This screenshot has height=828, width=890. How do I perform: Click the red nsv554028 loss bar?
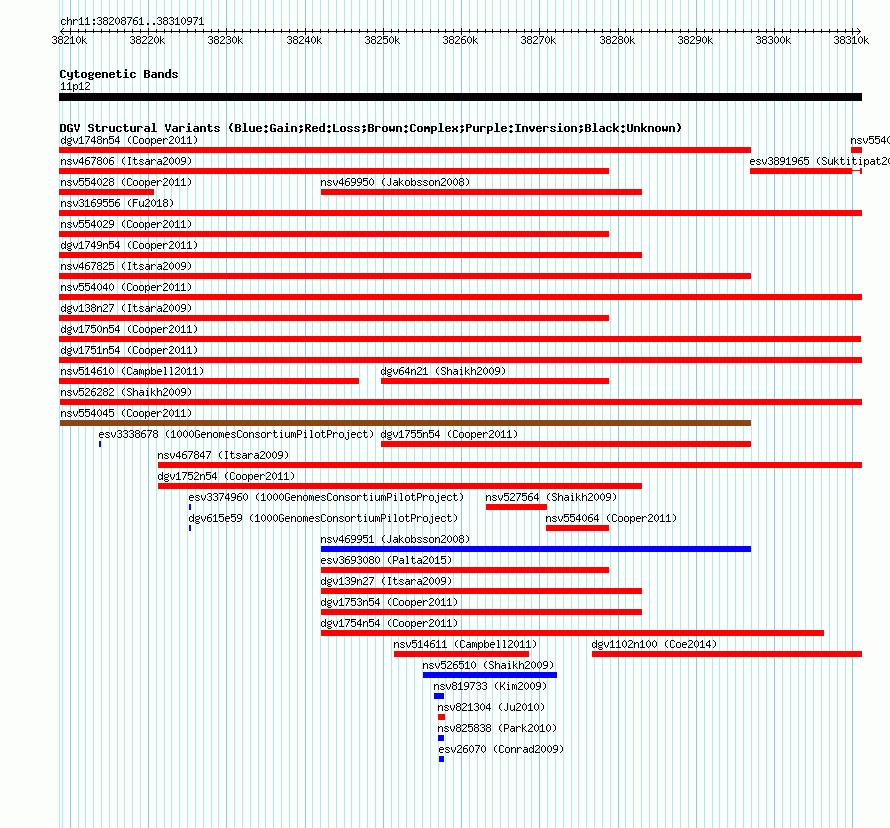107,192
